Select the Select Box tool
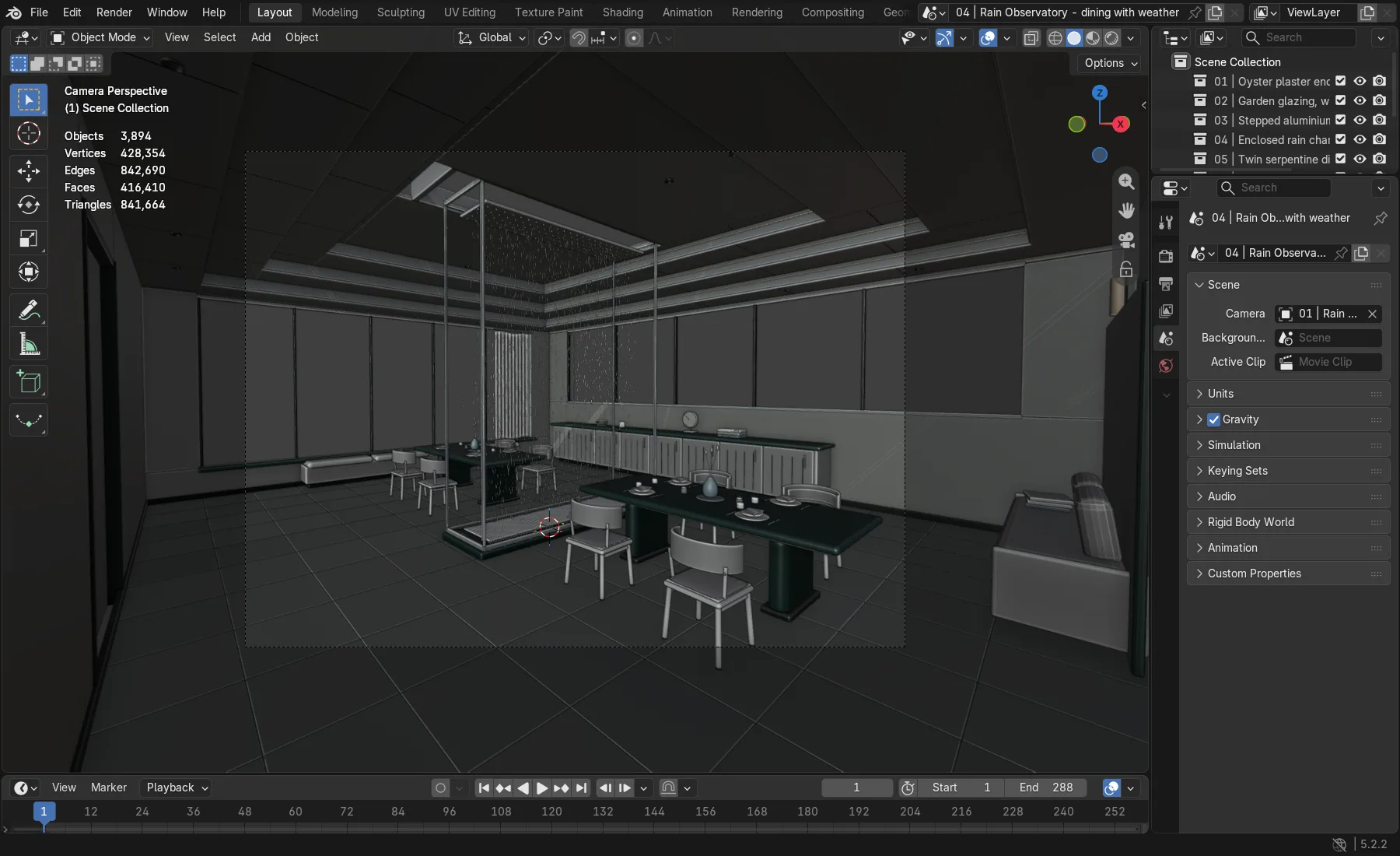The height and width of the screenshot is (856, 1400). tap(29, 100)
